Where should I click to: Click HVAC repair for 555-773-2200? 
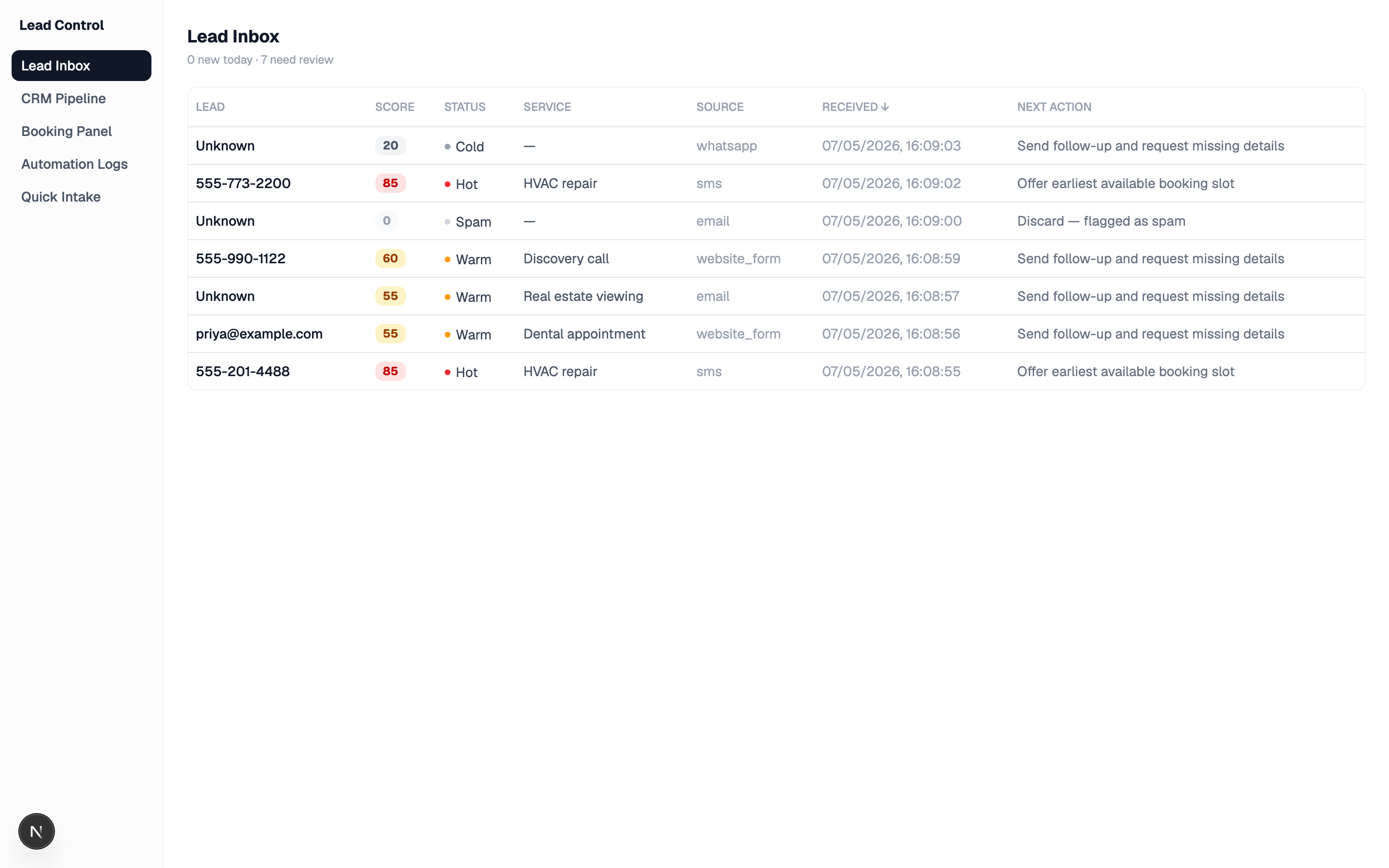[x=560, y=183]
